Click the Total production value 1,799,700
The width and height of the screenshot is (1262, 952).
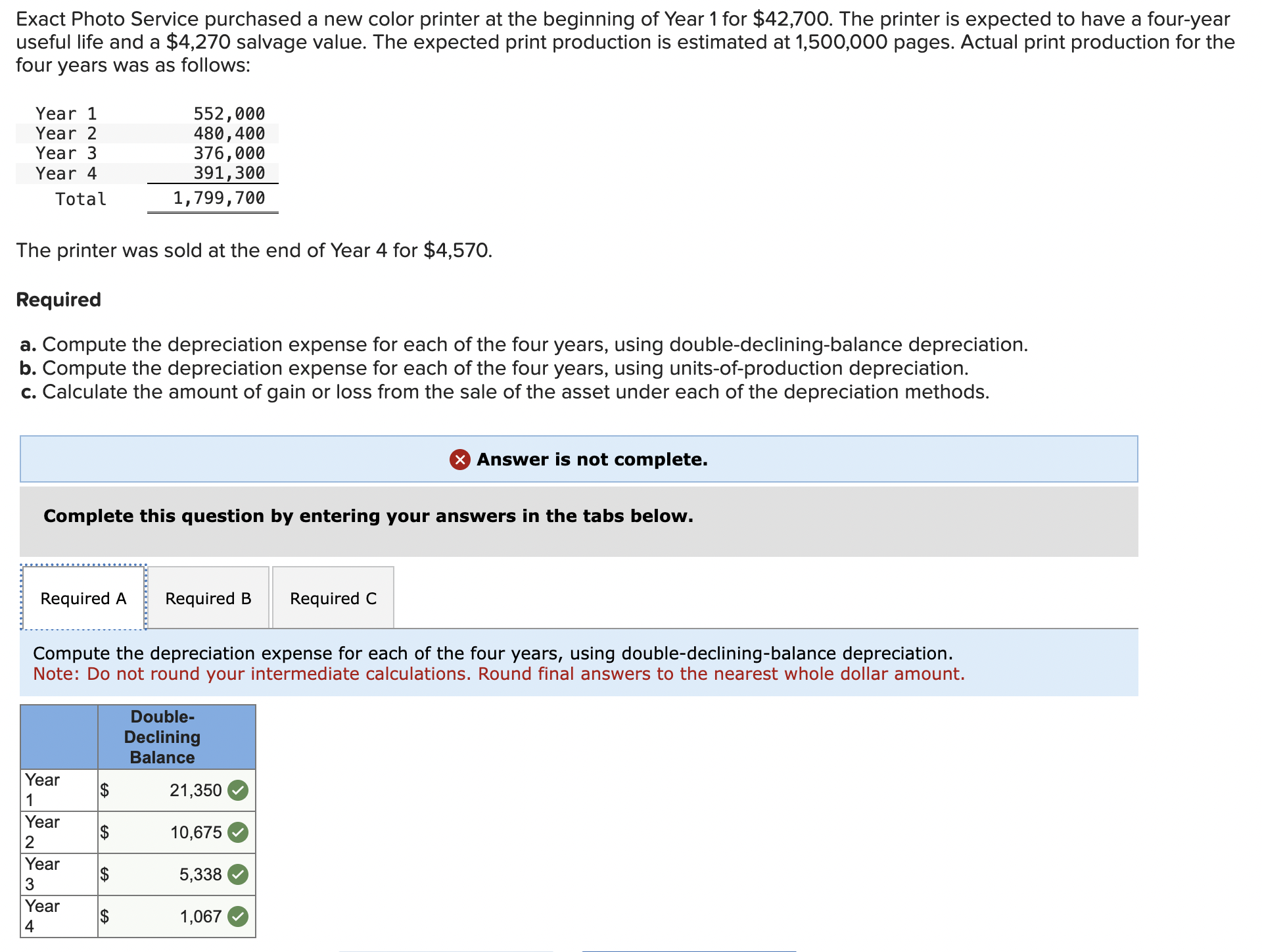pyautogui.click(x=219, y=198)
